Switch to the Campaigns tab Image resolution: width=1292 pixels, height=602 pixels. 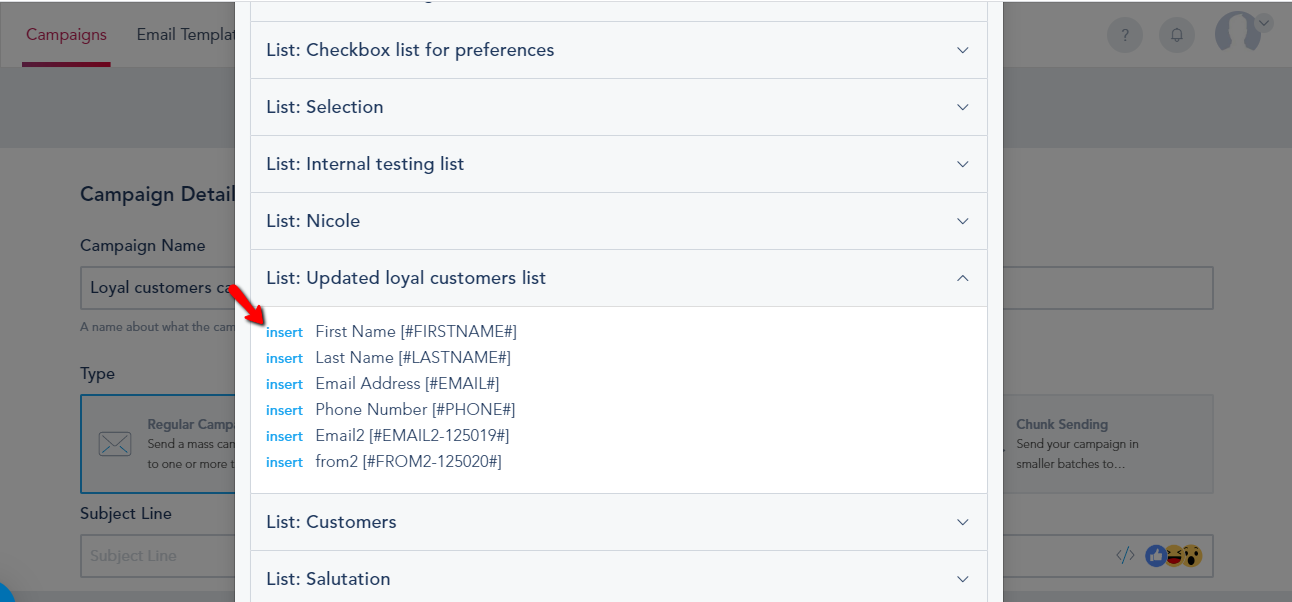click(x=66, y=35)
